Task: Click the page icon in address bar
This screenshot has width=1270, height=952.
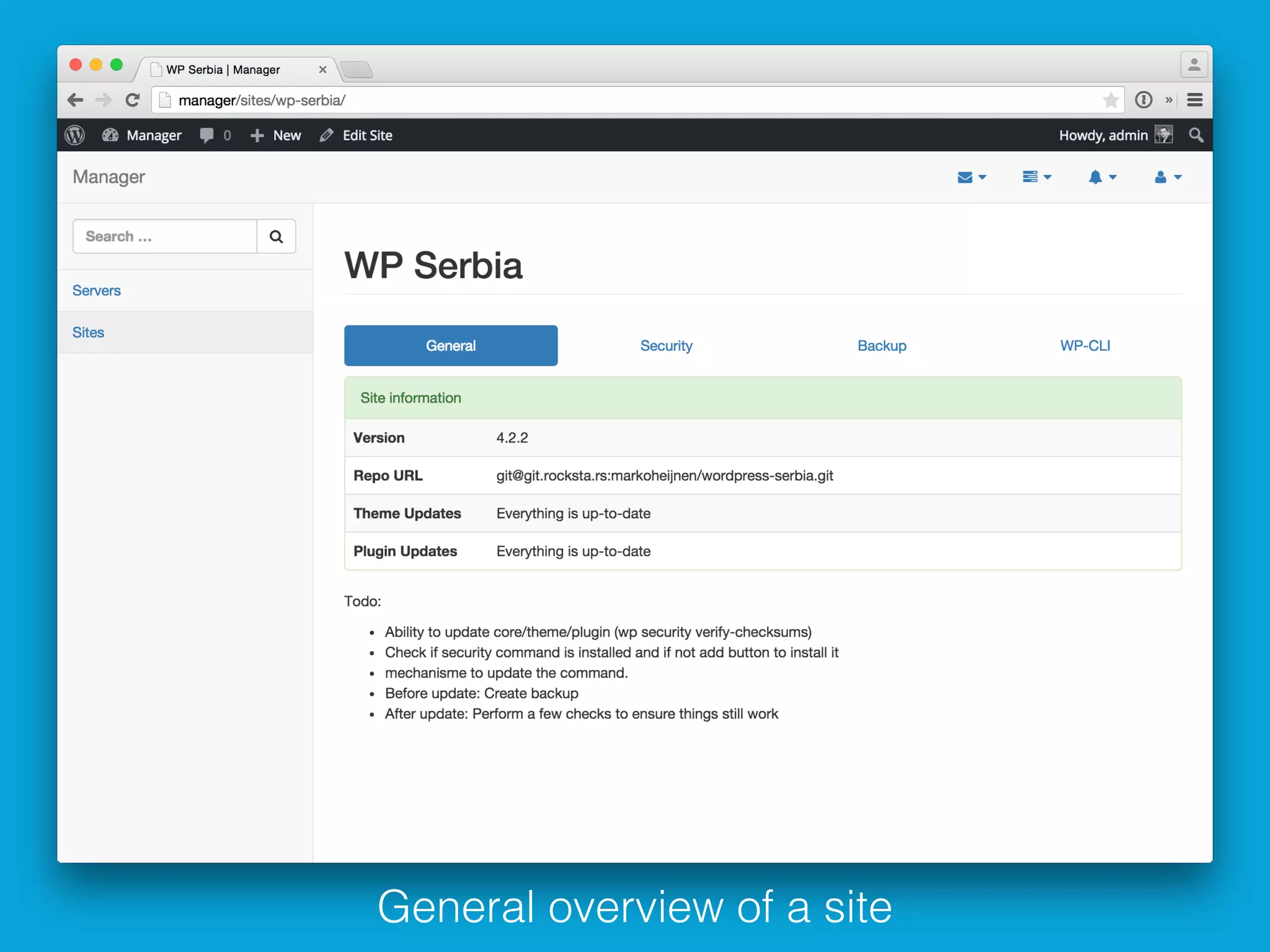Action: click(165, 100)
